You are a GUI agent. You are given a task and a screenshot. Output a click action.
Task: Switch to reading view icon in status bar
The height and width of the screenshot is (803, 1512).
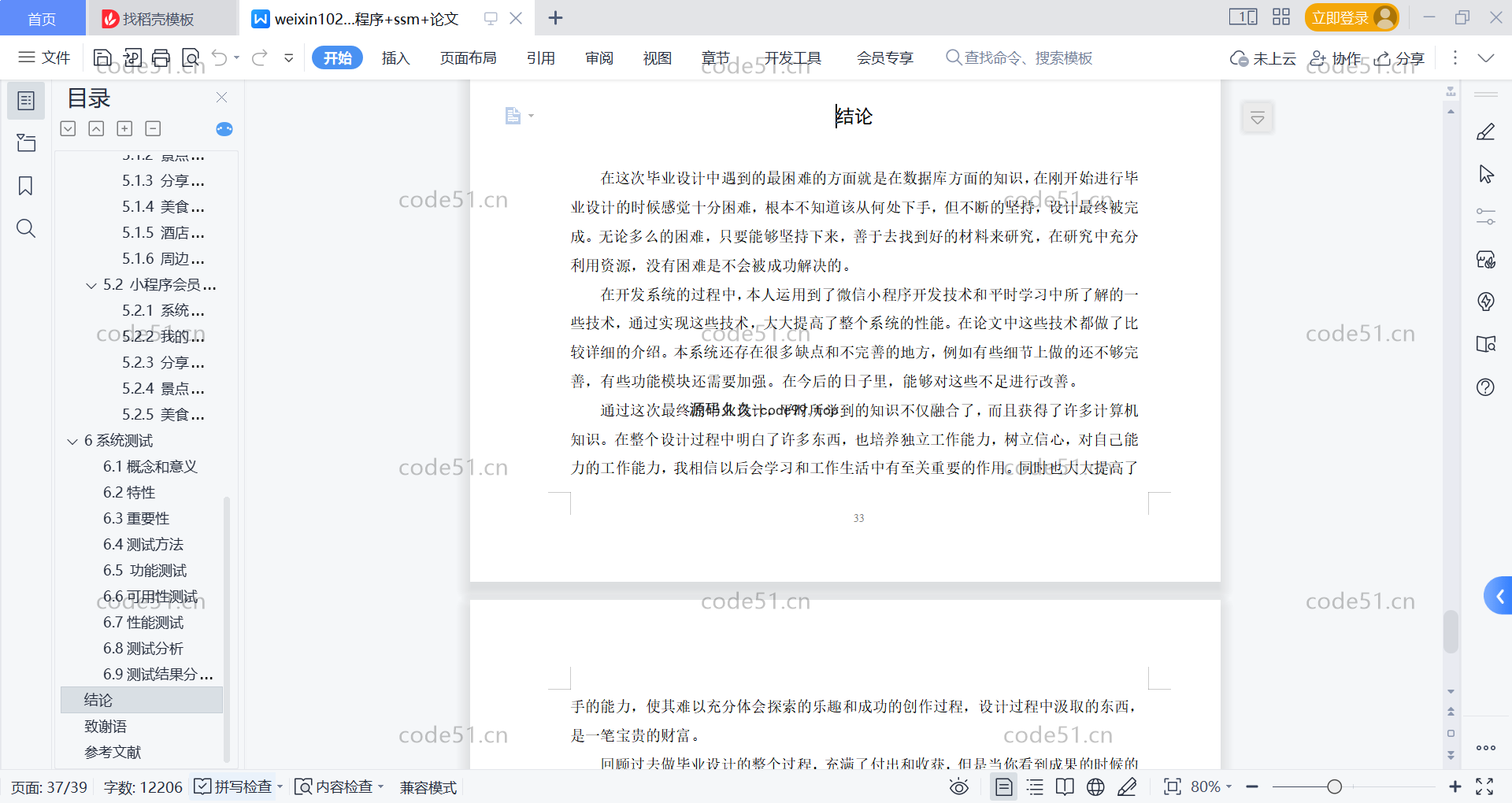tap(1065, 786)
